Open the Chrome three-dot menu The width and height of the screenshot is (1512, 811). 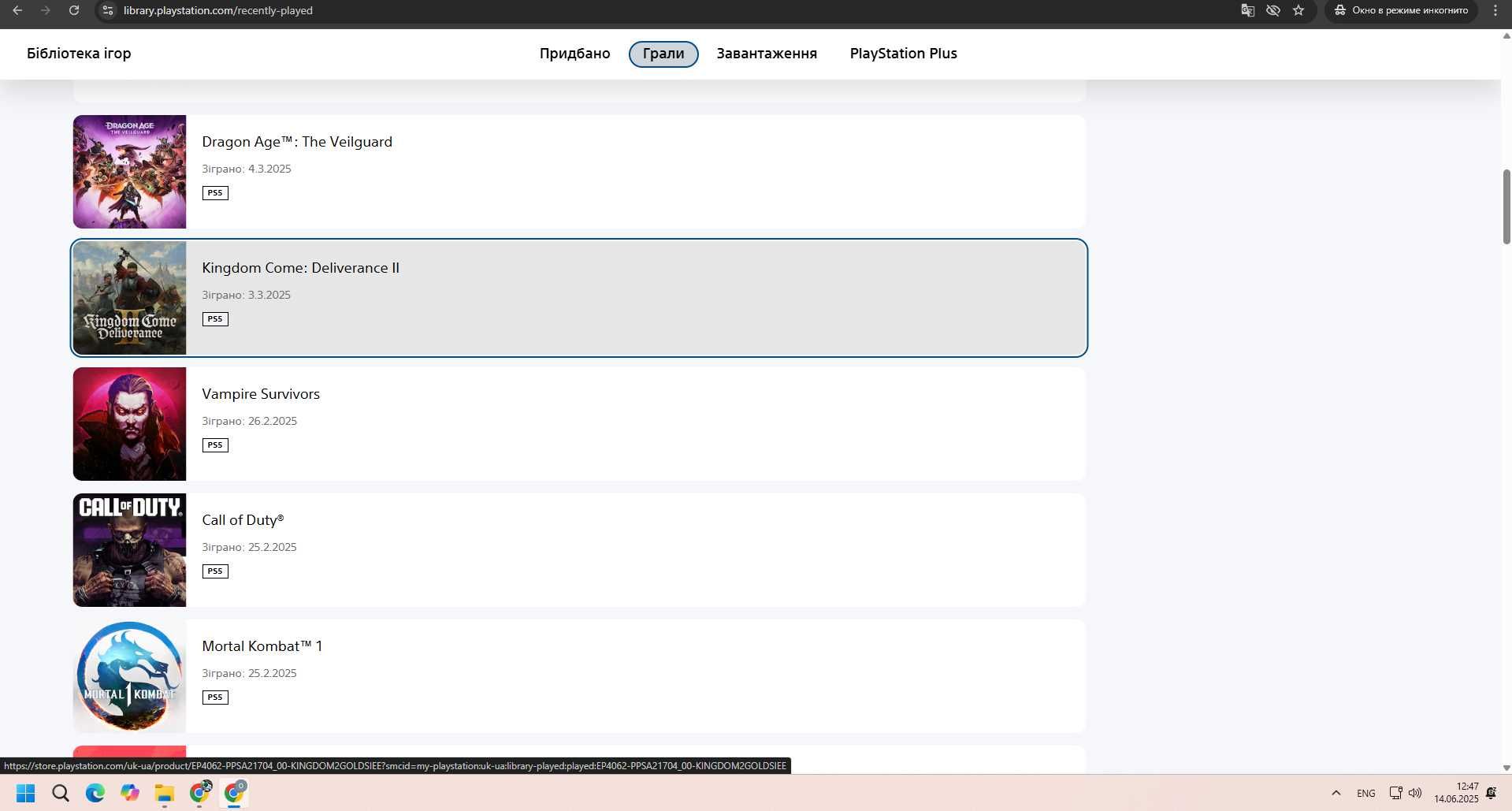pos(1495,10)
